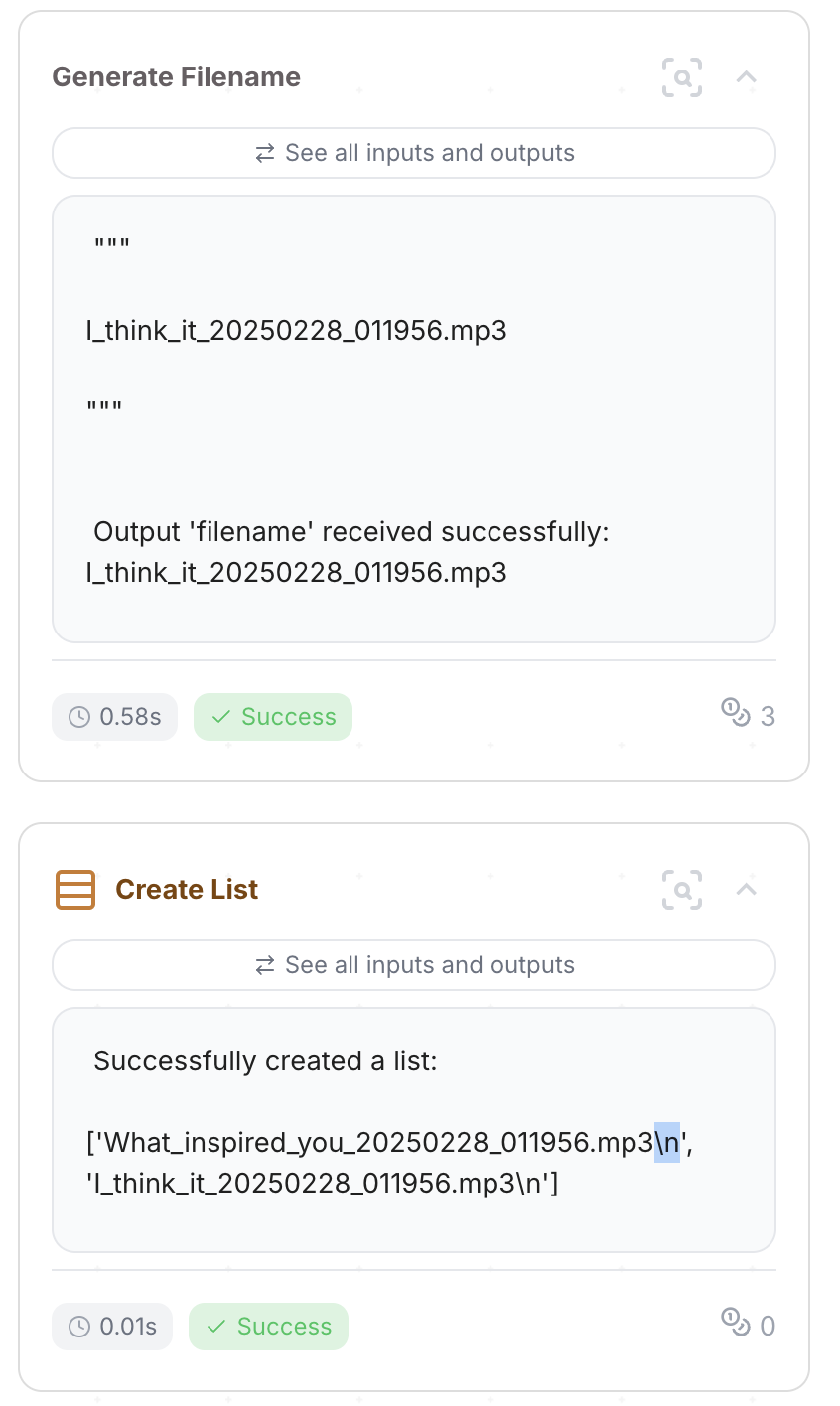Click Success status badge under Generate Filename
The width and height of the screenshot is (840, 1406).
point(273,717)
